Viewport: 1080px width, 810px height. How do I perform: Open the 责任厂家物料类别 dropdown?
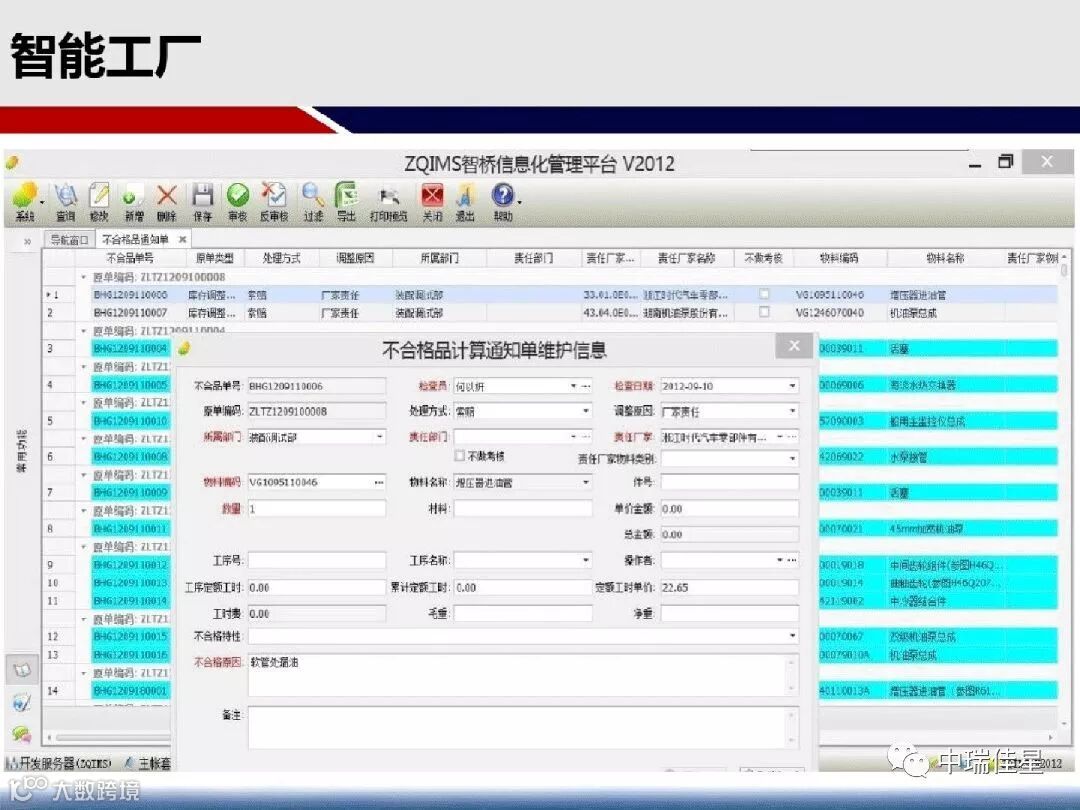coord(792,459)
